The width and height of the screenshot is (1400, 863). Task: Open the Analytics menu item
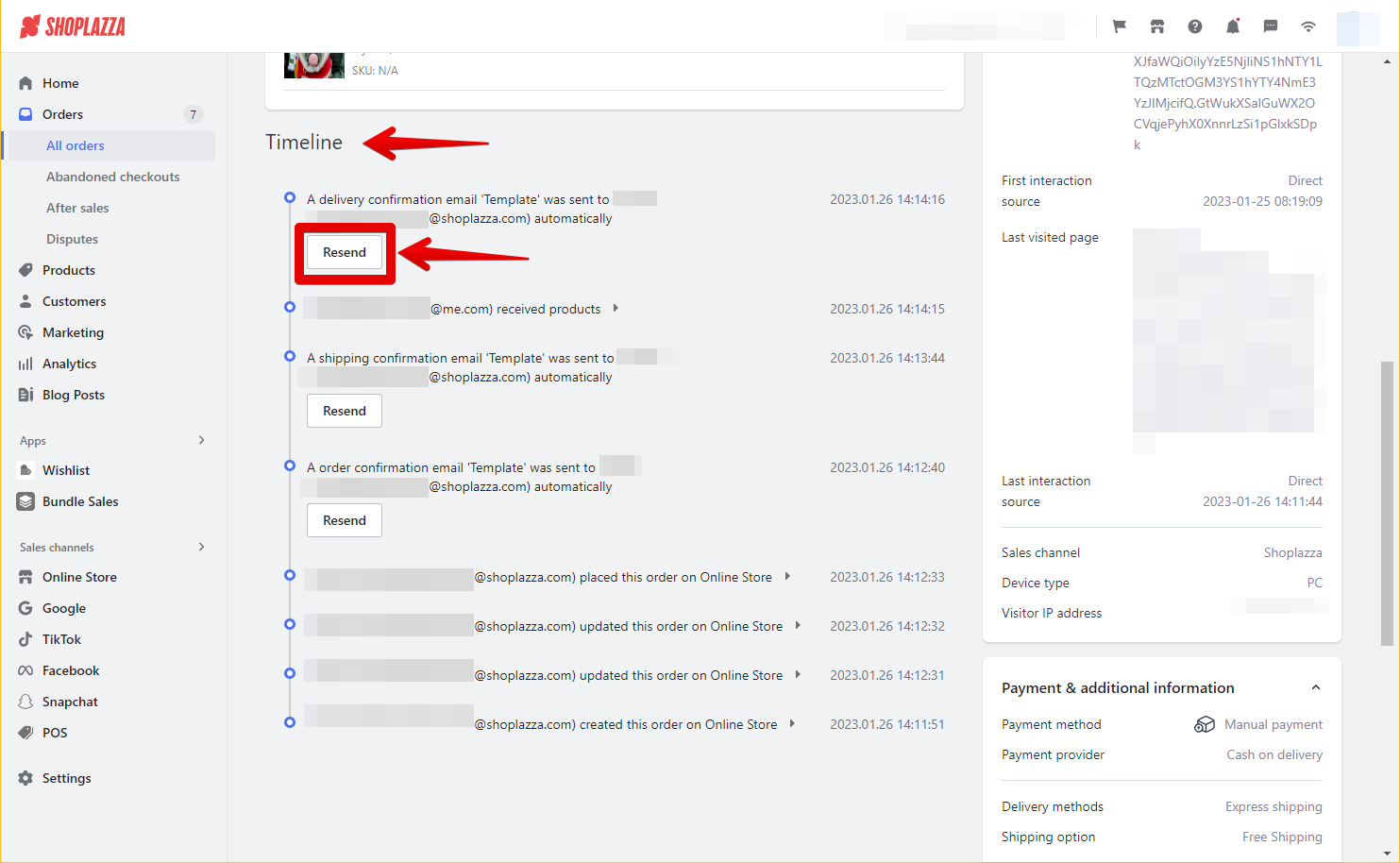(x=69, y=364)
